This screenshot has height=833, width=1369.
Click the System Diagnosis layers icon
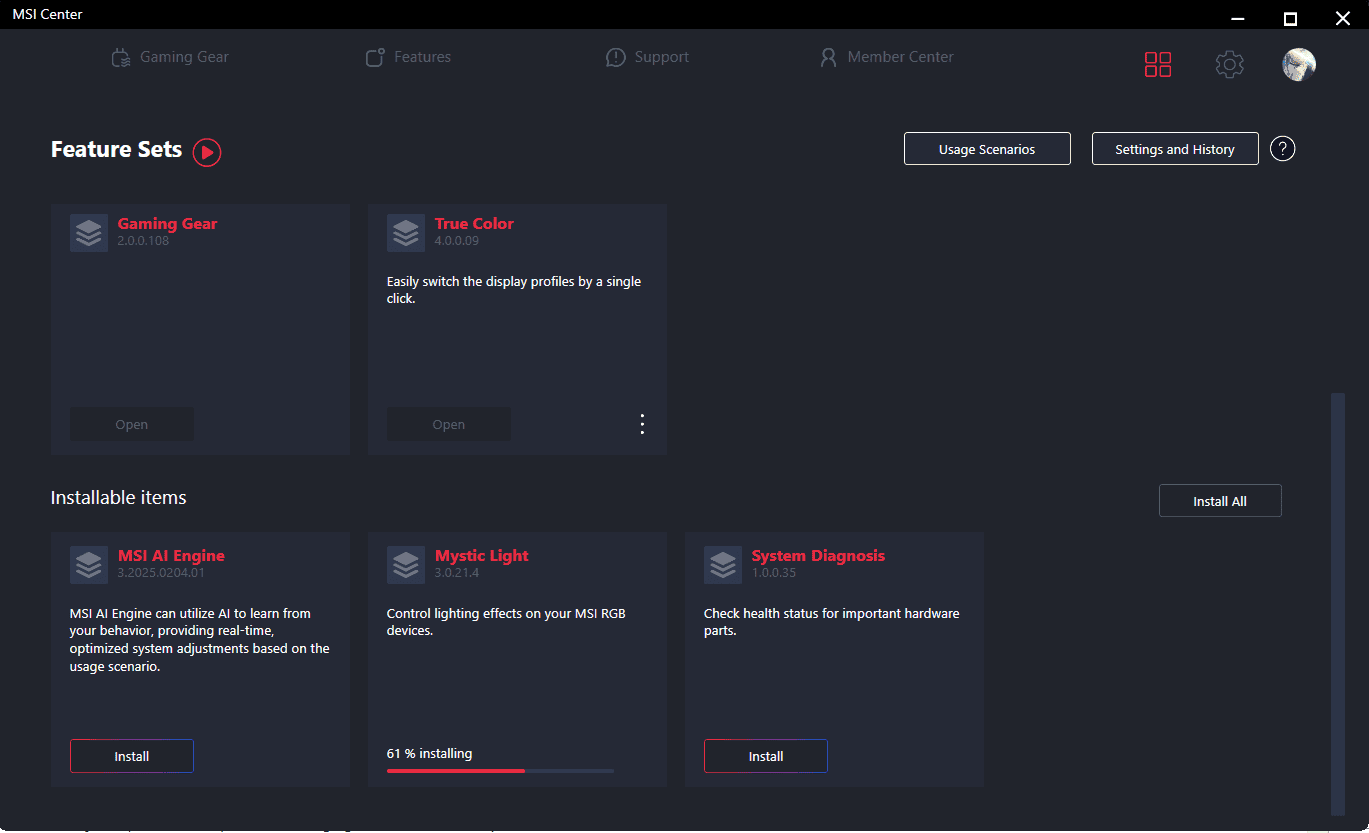(723, 565)
